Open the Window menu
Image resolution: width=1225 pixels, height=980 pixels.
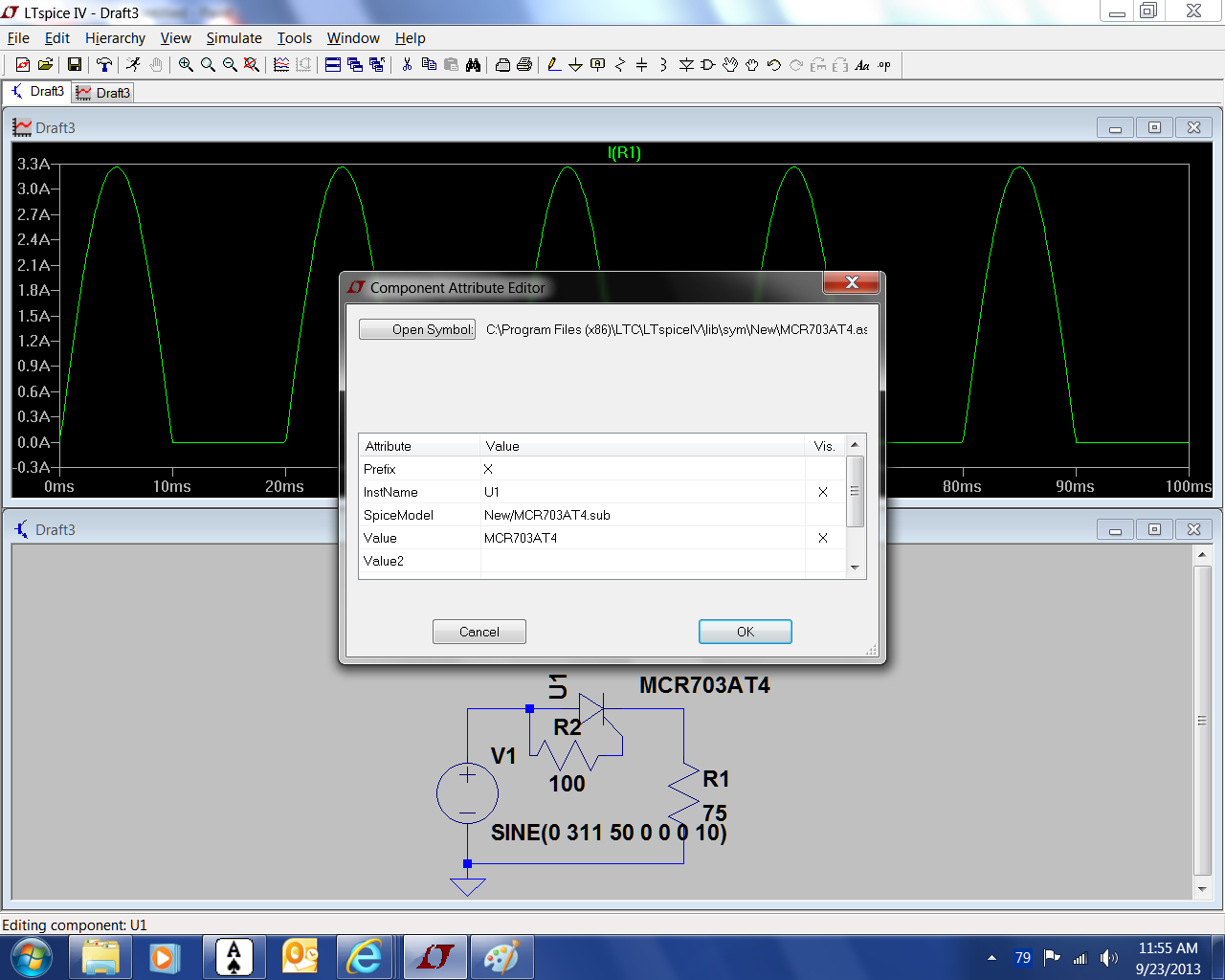pyautogui.click(x=353, y=38)
